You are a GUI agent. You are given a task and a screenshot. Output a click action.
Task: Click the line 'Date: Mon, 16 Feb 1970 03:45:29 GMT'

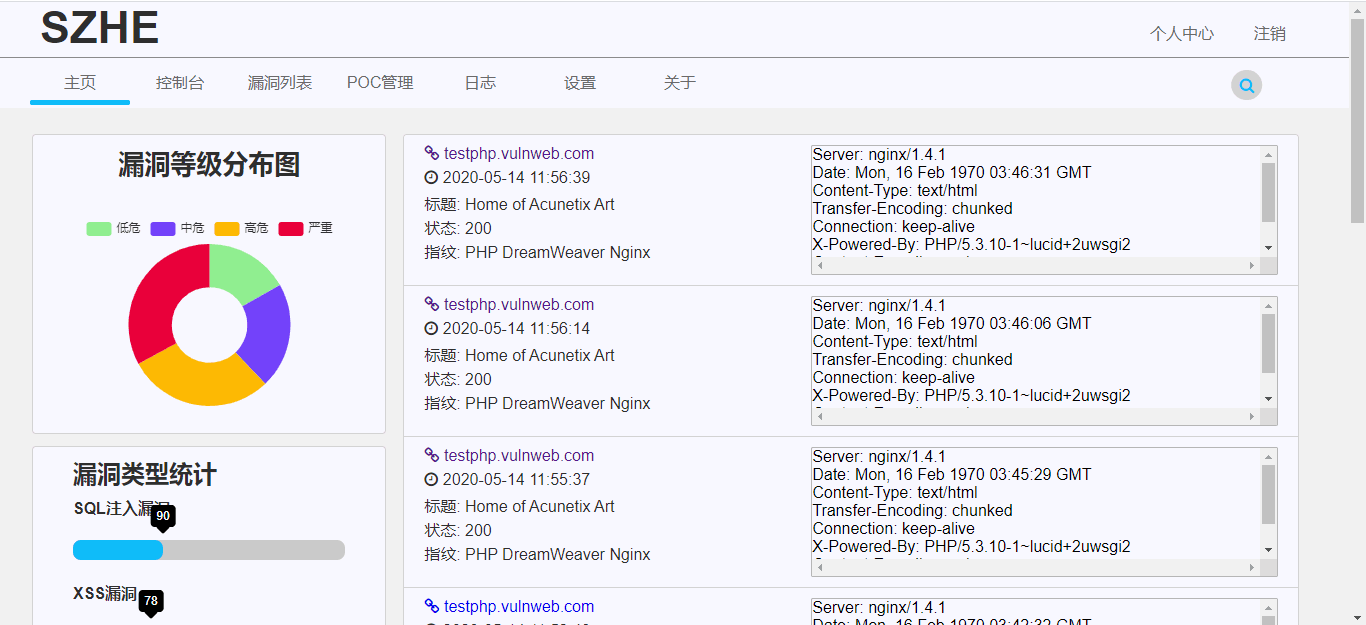952,475
